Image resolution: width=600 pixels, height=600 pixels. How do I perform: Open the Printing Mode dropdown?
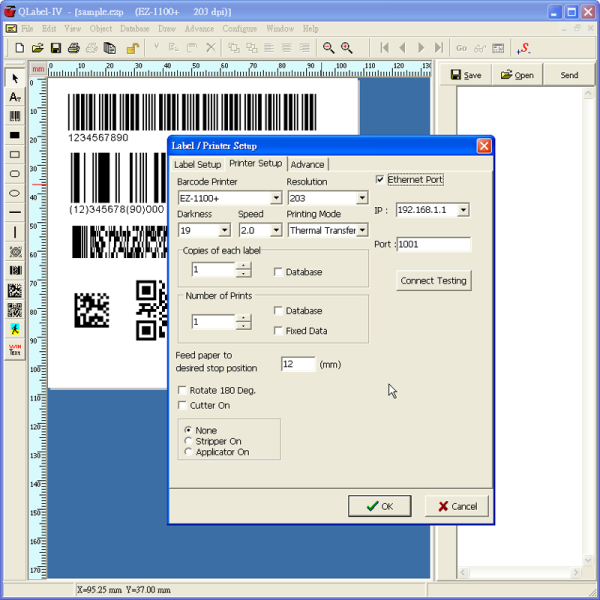[362, 230]
